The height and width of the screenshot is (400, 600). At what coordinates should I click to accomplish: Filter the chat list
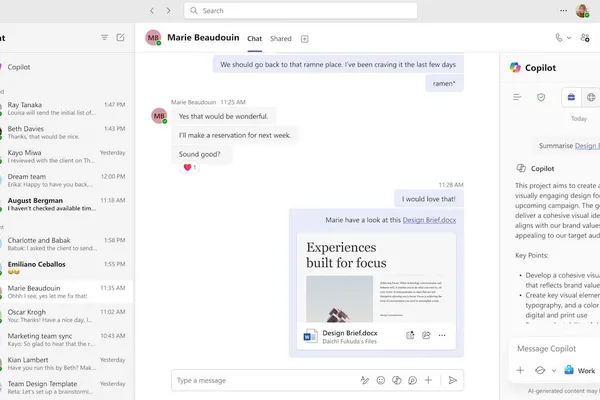[x=104, y=38]
